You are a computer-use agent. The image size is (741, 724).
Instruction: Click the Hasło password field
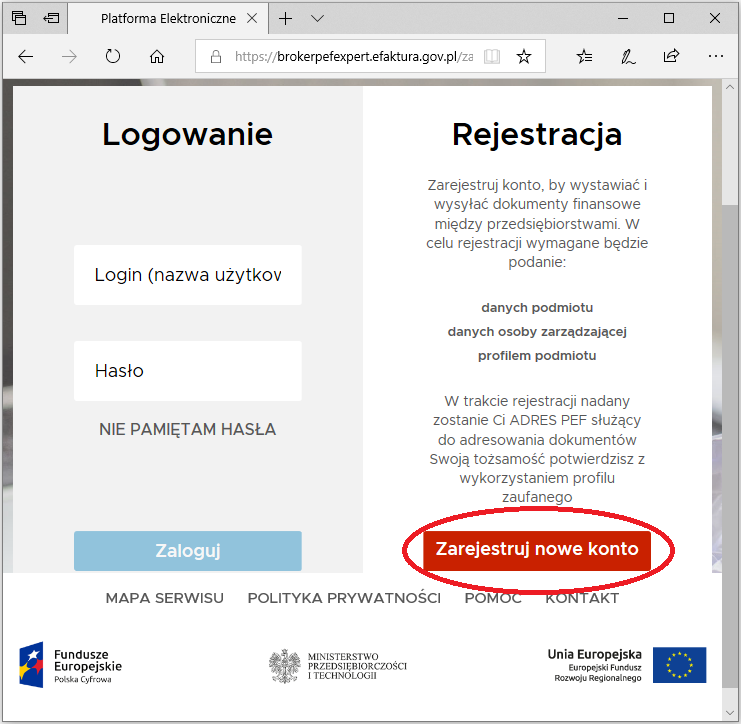pos(188,371)
